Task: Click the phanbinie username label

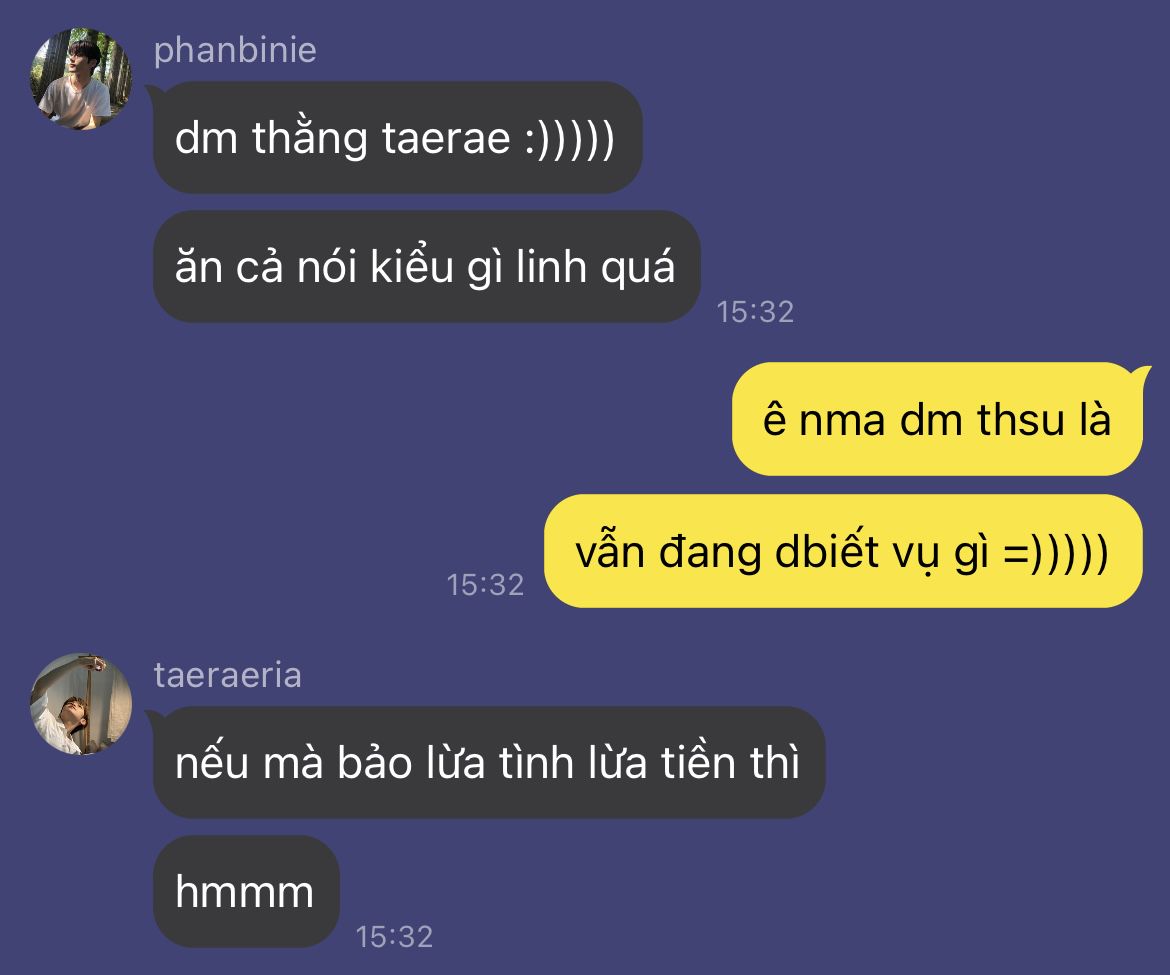Action: pos(235,50)
